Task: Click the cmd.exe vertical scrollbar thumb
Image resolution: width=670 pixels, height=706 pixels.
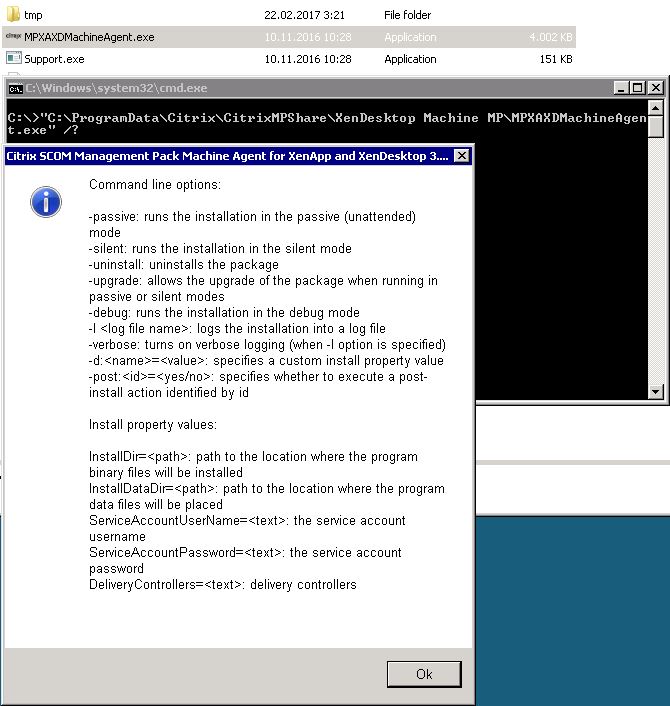Action: point(655,127)
